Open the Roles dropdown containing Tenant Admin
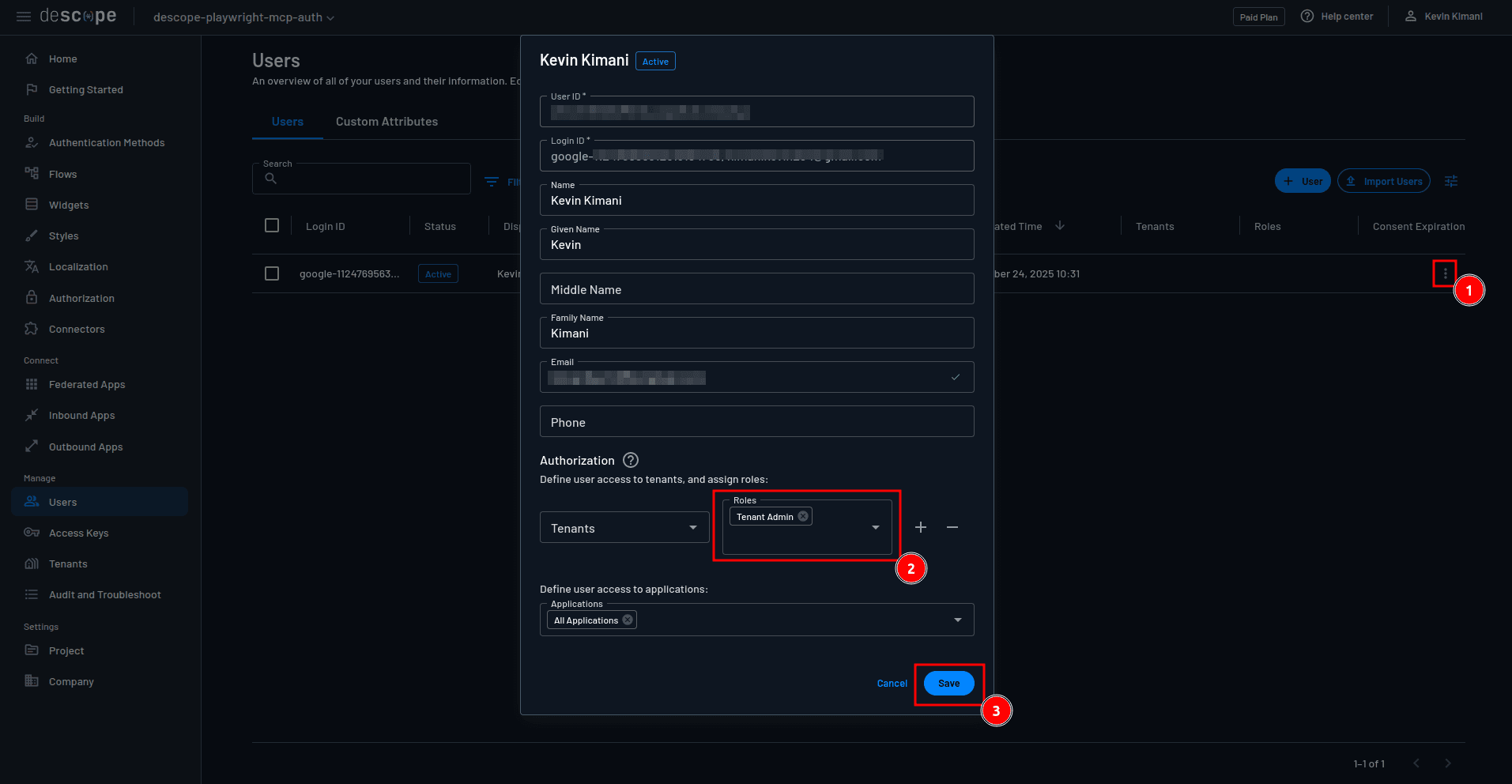Screen dimensions: 1512x784 [x=875, y=527]
